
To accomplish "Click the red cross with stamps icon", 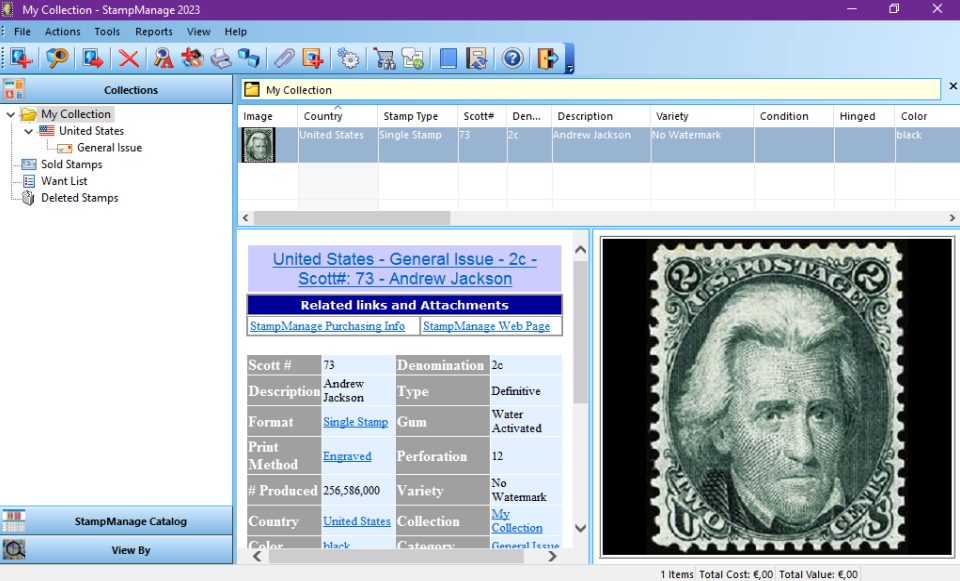I will tap(192, 58).
